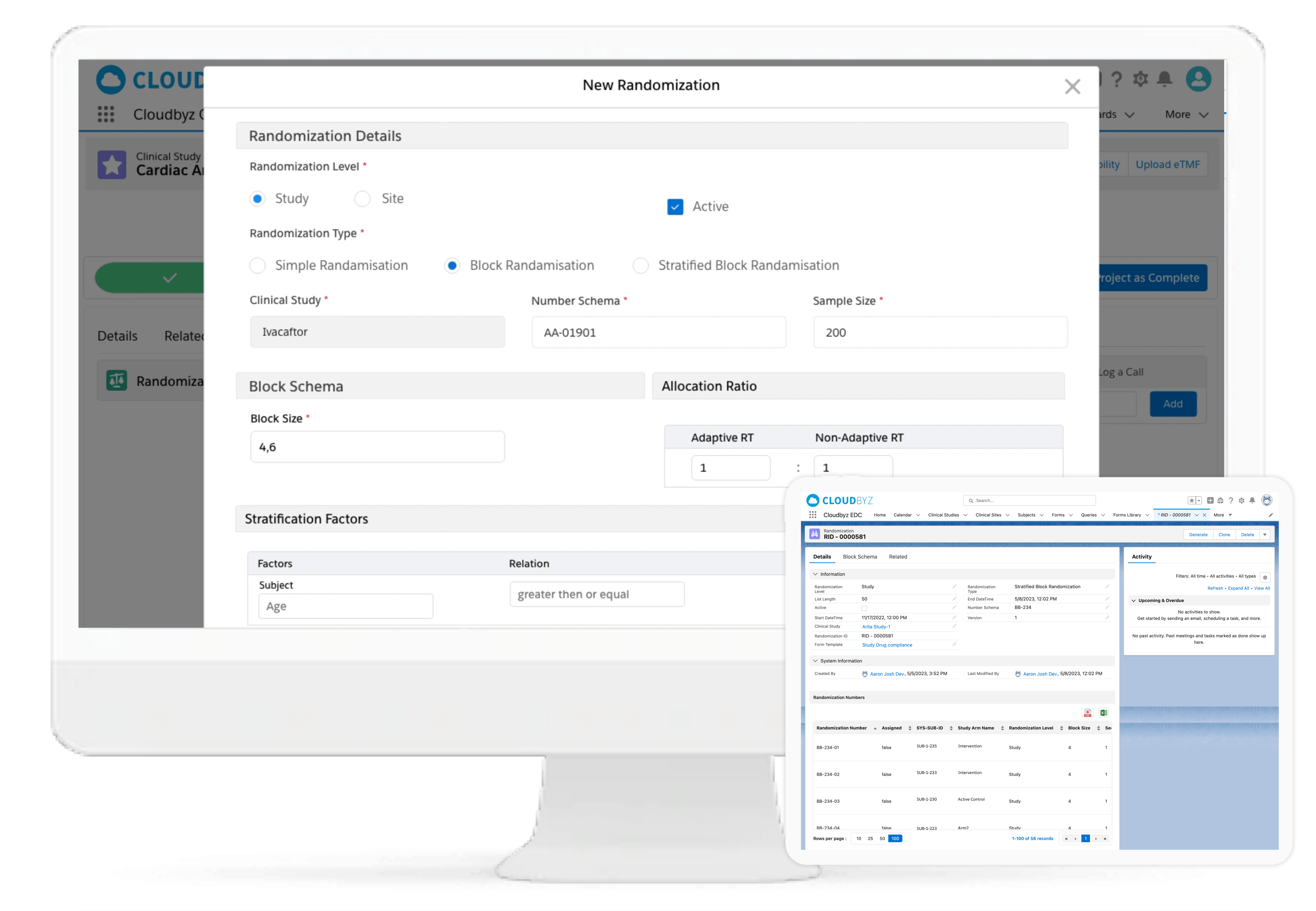Open the Trailhead guidance icon on tablet
1316x911 pixels.
coord(1220,501)
